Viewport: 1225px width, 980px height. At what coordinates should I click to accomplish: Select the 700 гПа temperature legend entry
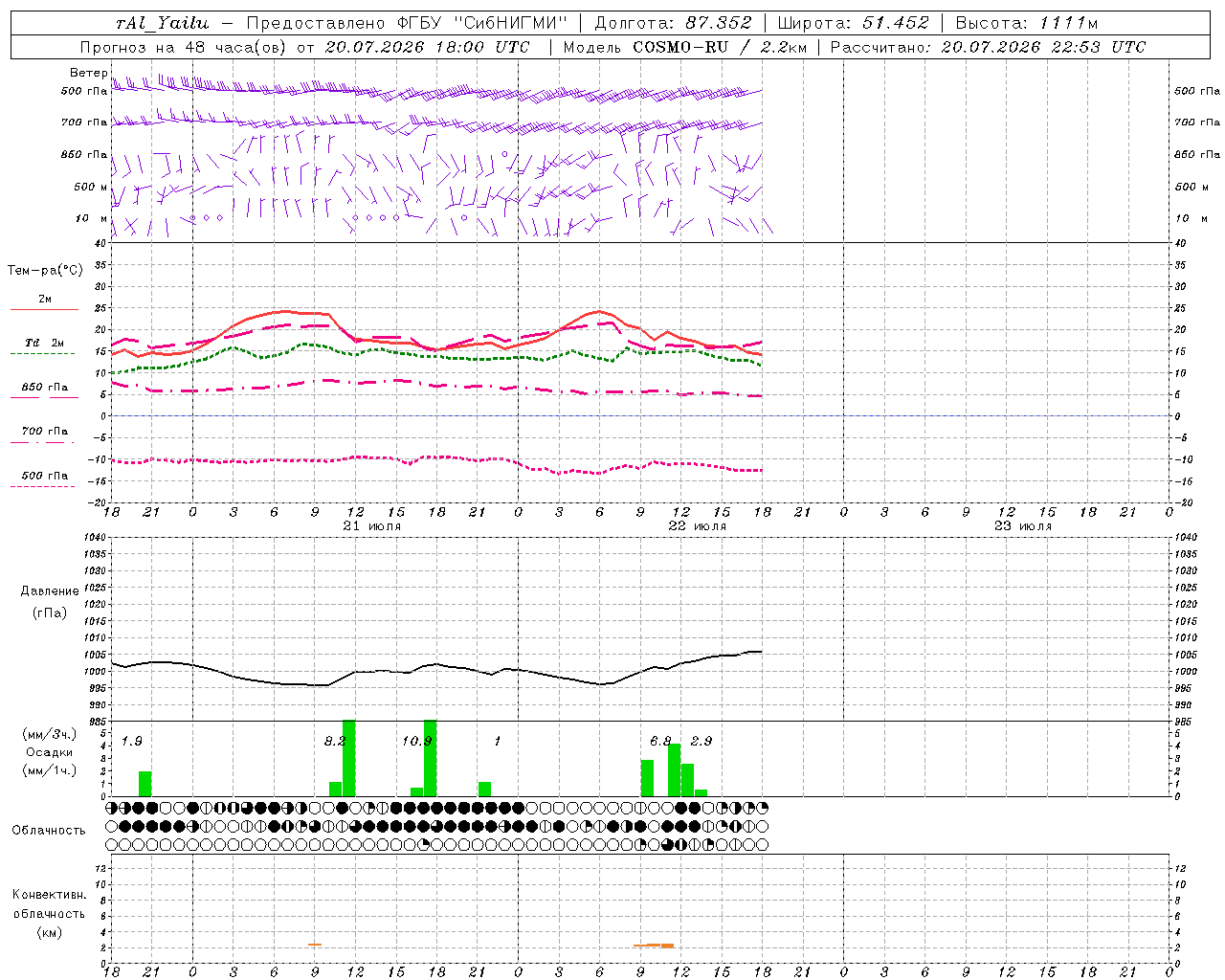click(44, 434)
